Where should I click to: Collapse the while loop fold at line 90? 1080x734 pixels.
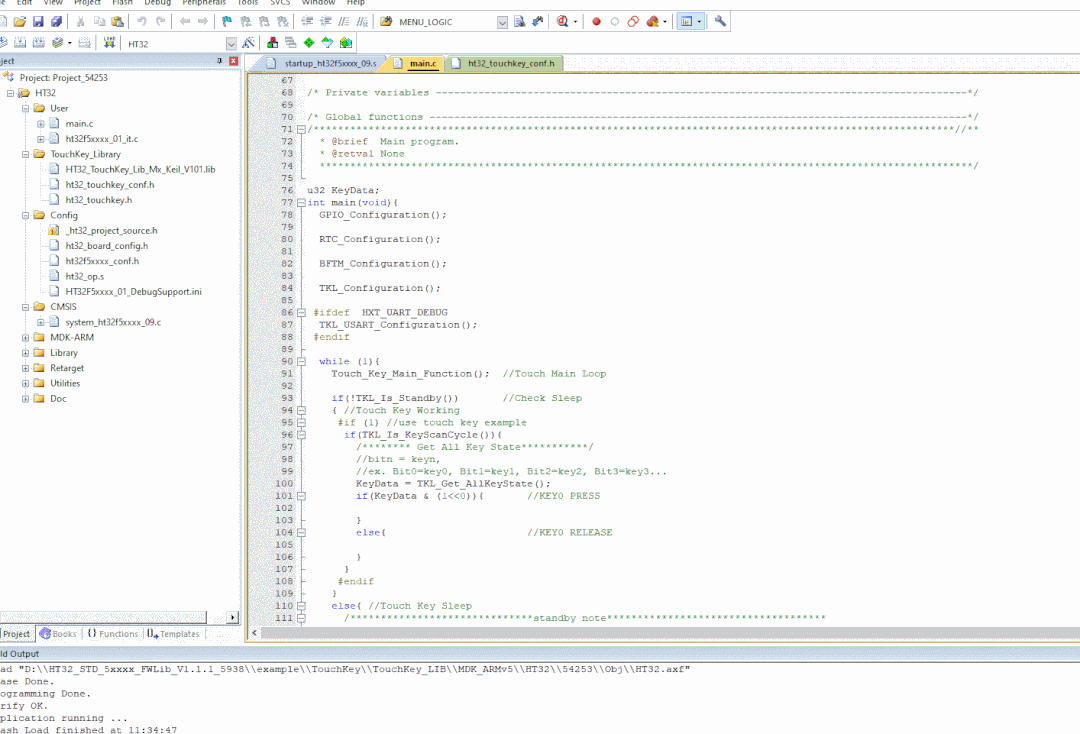301,361
